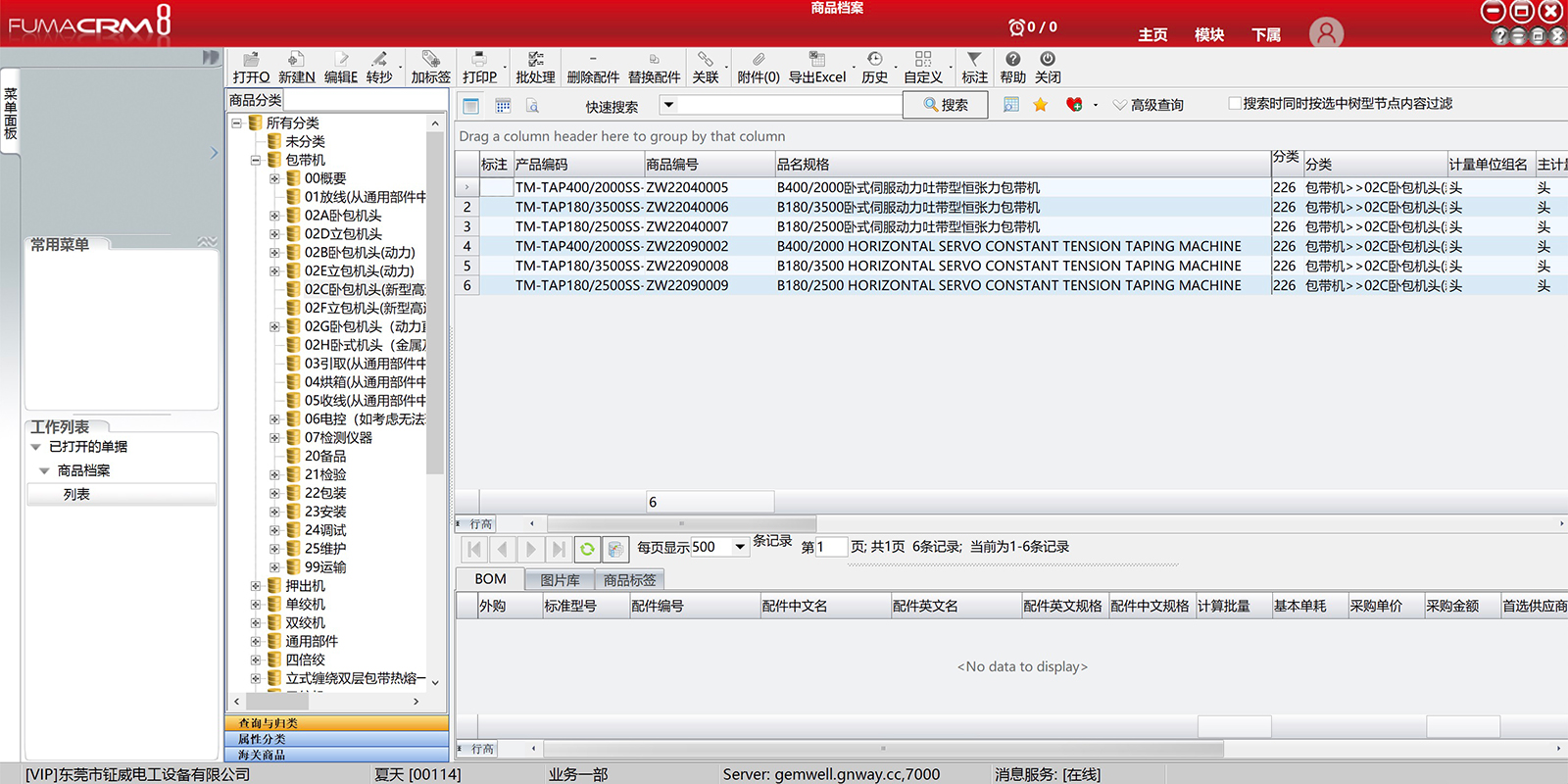This screenshot has width=1568, height=784.
Task: Enable 搜索时同时按选中树型节点内容过滤 checkbox
Action: 1235,104
